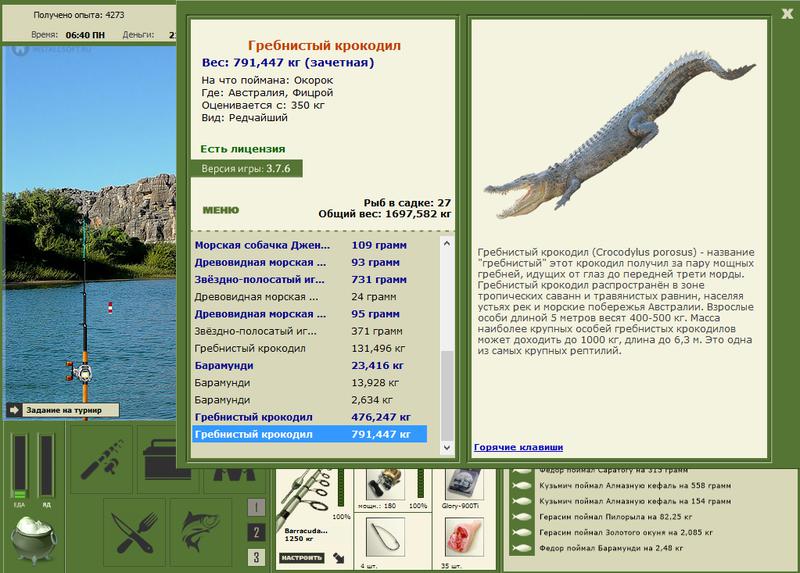Select row Гребнистый крокодил 476,247 кг

pyautogui.click(x=310, y=417)
